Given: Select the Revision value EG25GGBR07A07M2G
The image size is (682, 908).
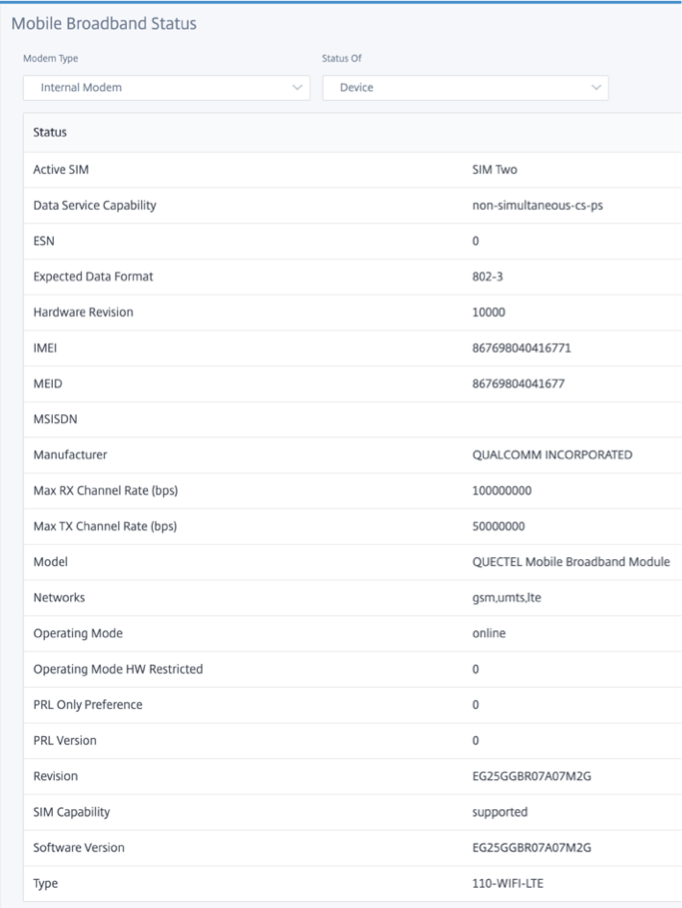Looking at the screenshot, I should [531, 776].
